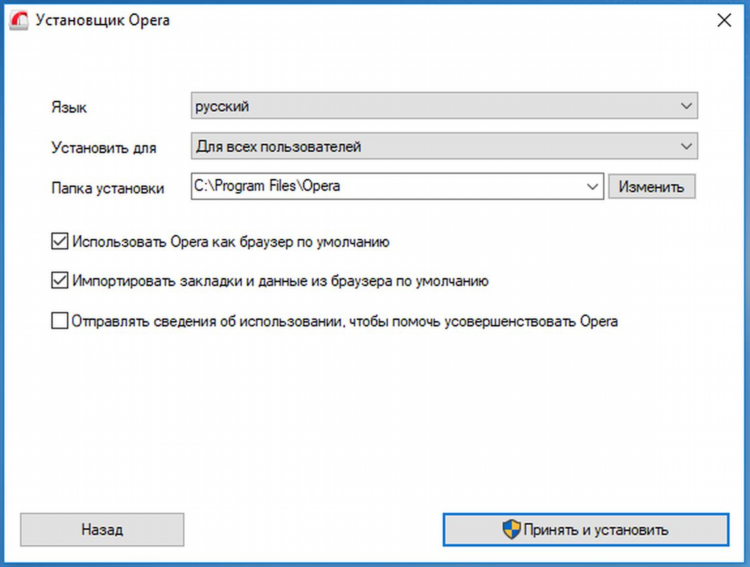Expand the install folder path dropdown arrow
The image size is (750, 567).
pyautogui.click(x=592, y=186)
